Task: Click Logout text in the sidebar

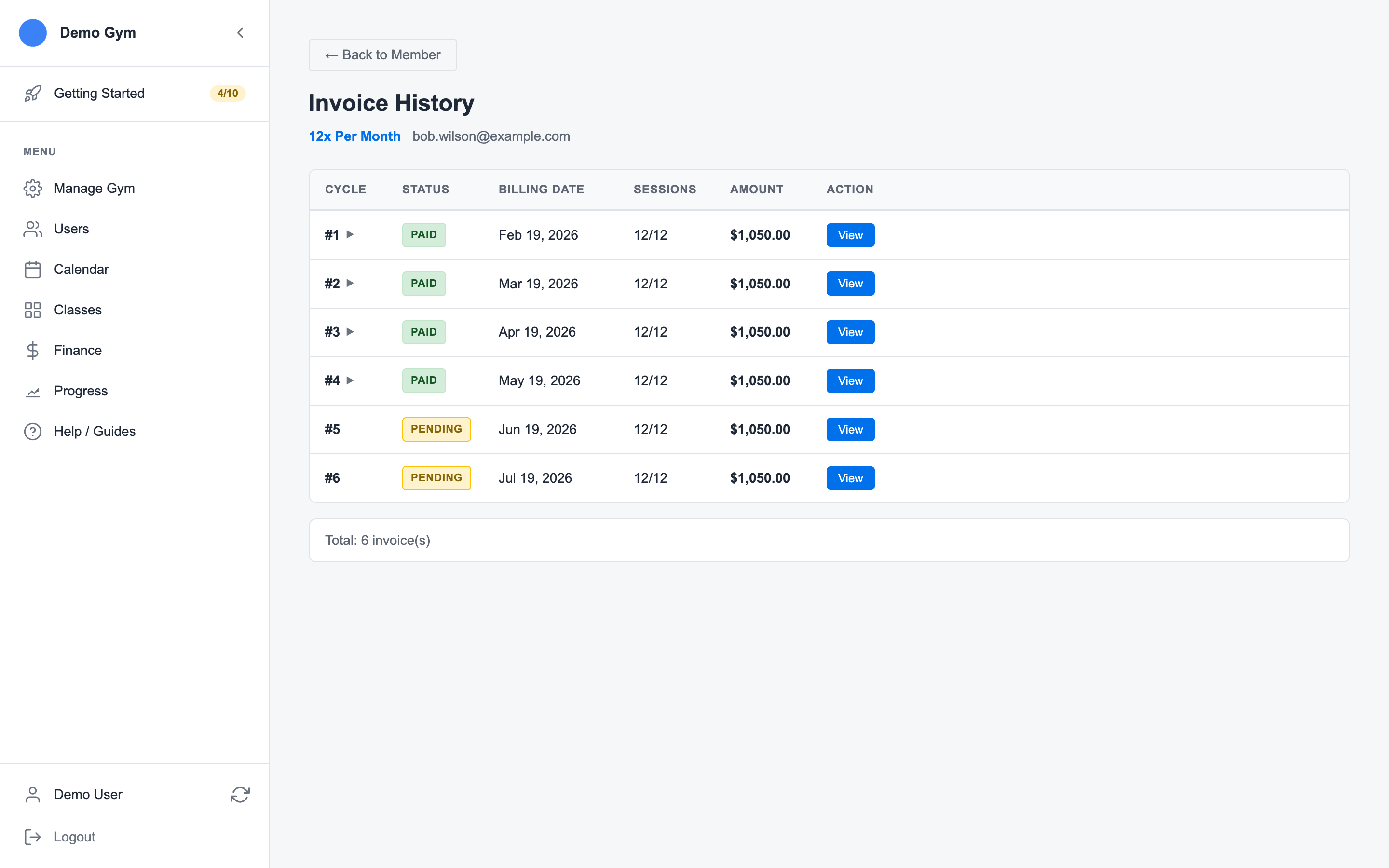Action: 75,837
